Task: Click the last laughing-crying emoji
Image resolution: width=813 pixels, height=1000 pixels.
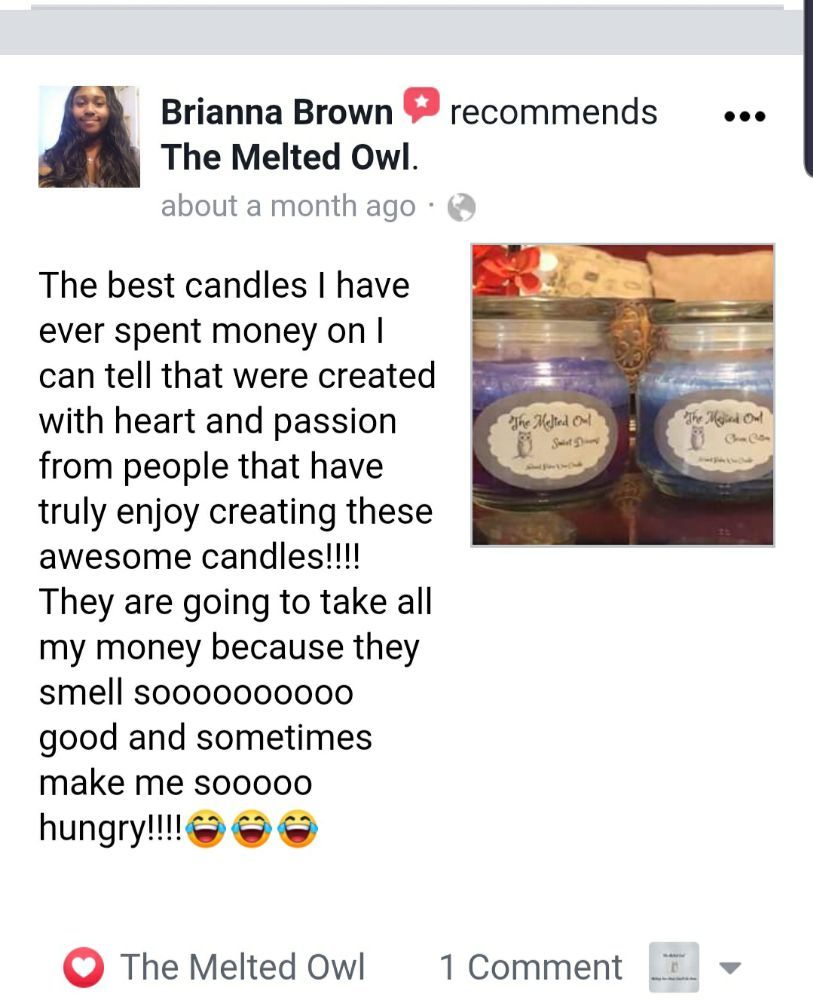Action: point(298,828)
